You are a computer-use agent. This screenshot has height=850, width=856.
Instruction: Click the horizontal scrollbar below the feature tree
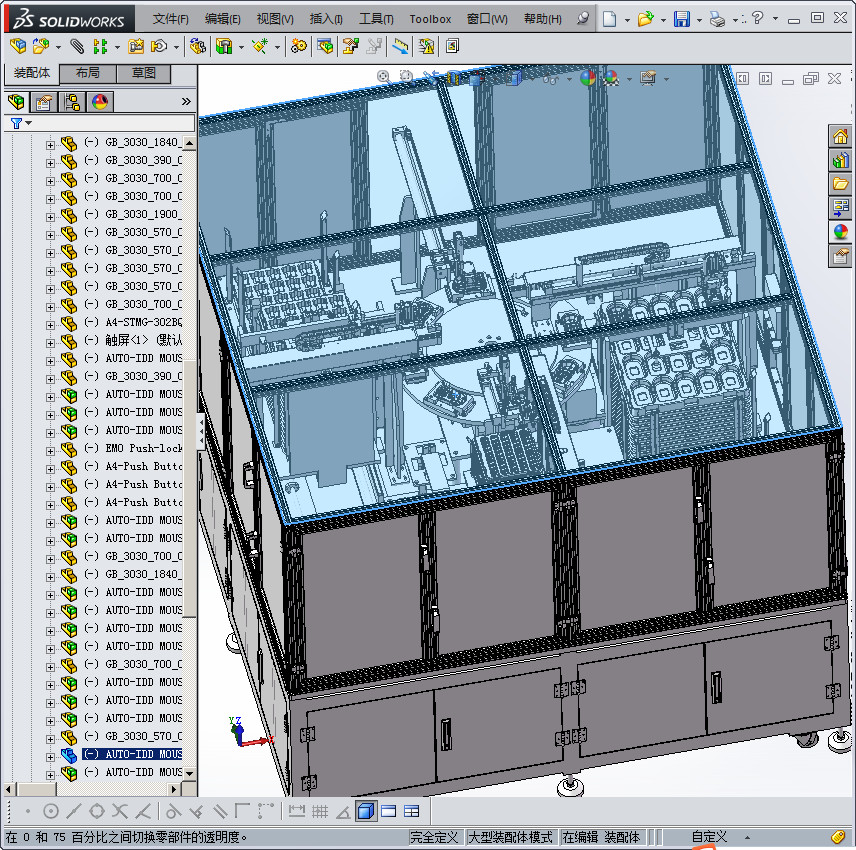[x=100, y=790]
